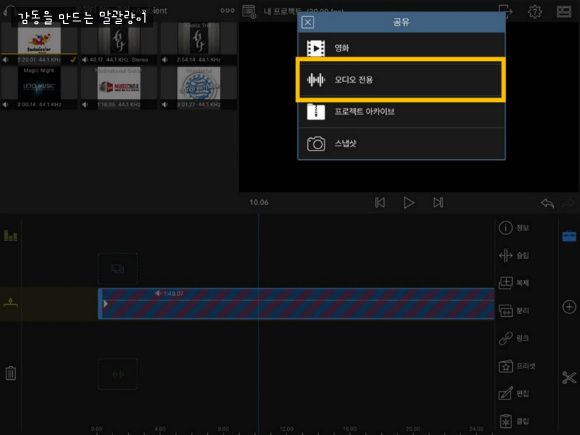Split the clip with the scissors tool

569,377
